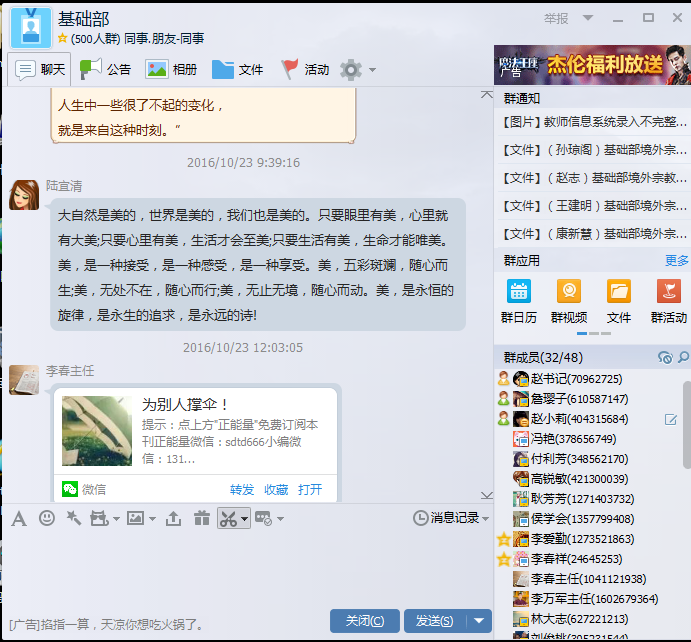Viewport: 691px width, 642px height.
Task: Open the 为别人撑伞 article thumbnail
Action: [x=96, y=430]
